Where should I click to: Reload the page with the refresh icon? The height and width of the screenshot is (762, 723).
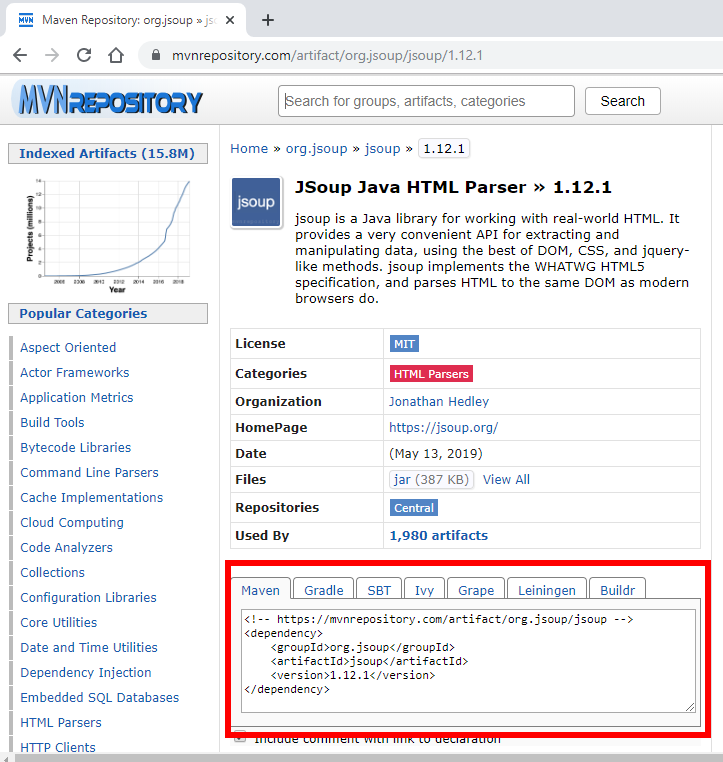coord(84,55)
